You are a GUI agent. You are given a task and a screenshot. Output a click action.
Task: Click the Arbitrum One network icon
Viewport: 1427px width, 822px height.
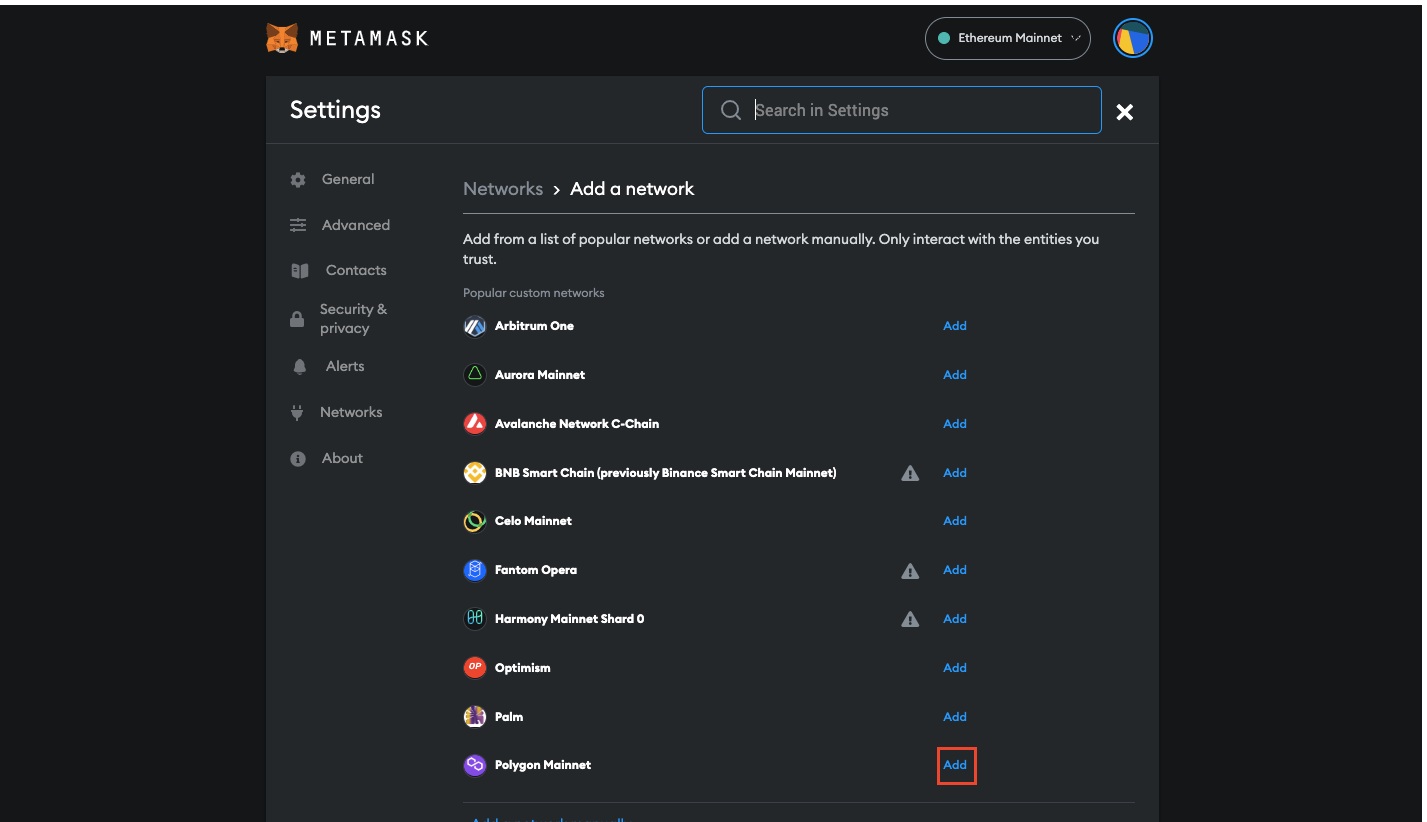click(x=474, y=326)
